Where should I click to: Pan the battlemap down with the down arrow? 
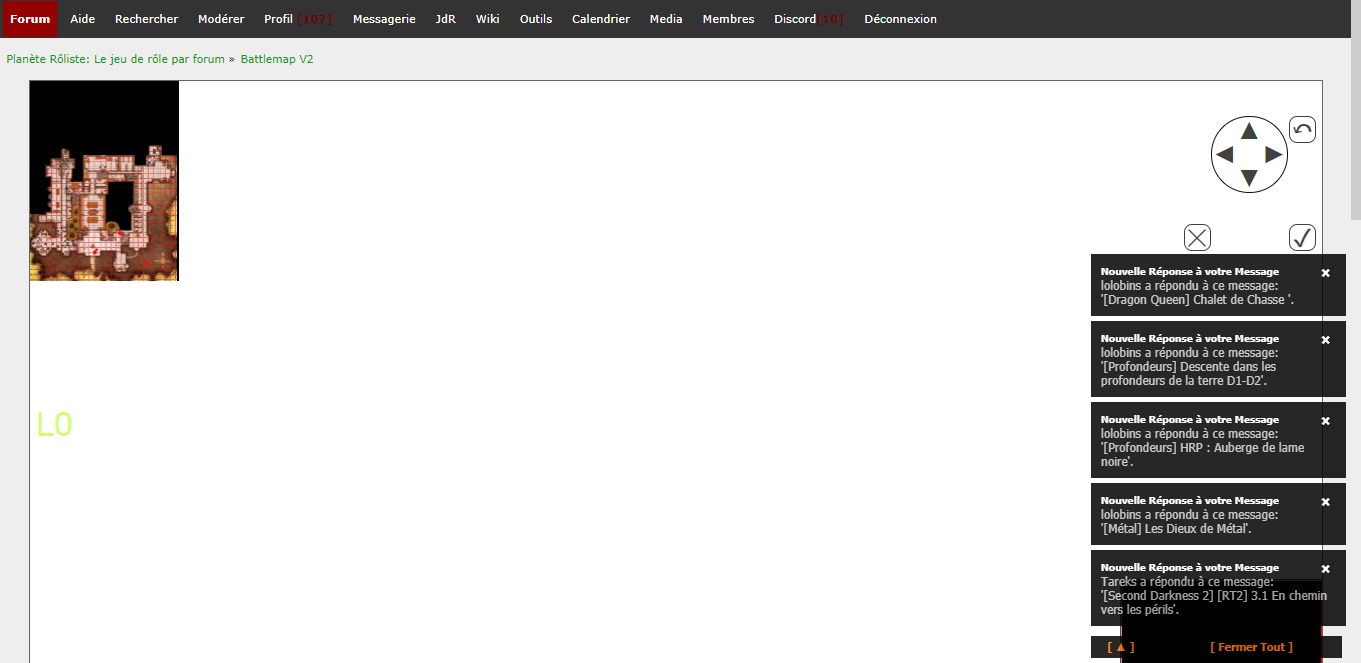click(1249, 178)
